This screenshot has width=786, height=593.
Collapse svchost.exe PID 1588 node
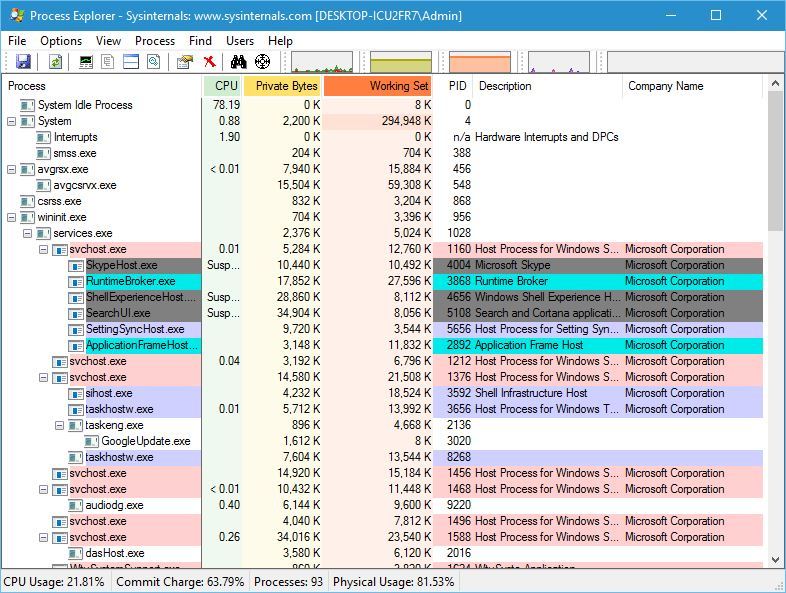click(x=44, y=537)
